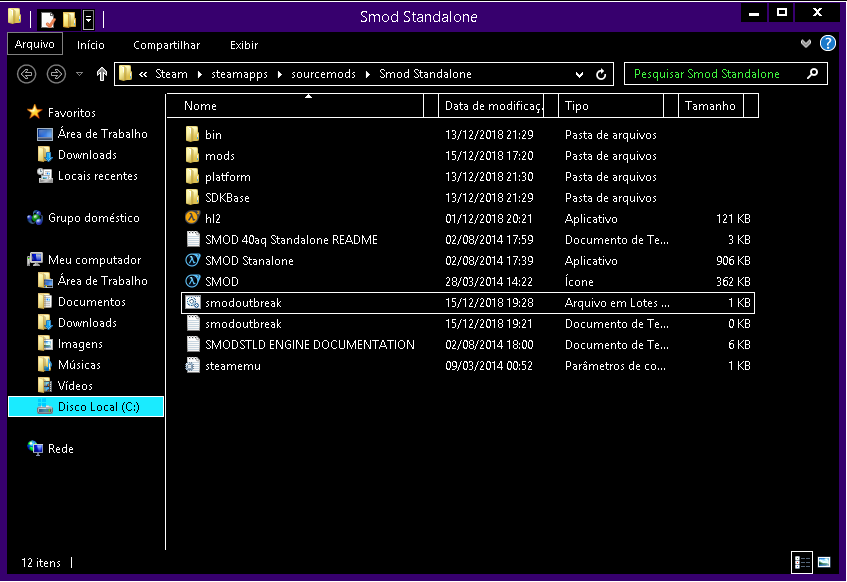Select Meu computador in the sidebar
Image resolution: width=847 pixels, height=582 pixels.
pos(94,260)
